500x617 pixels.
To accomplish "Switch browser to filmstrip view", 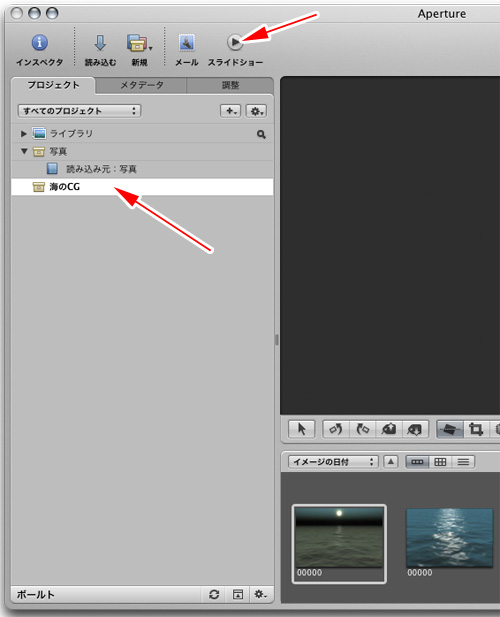I will (x=417, y=462).
